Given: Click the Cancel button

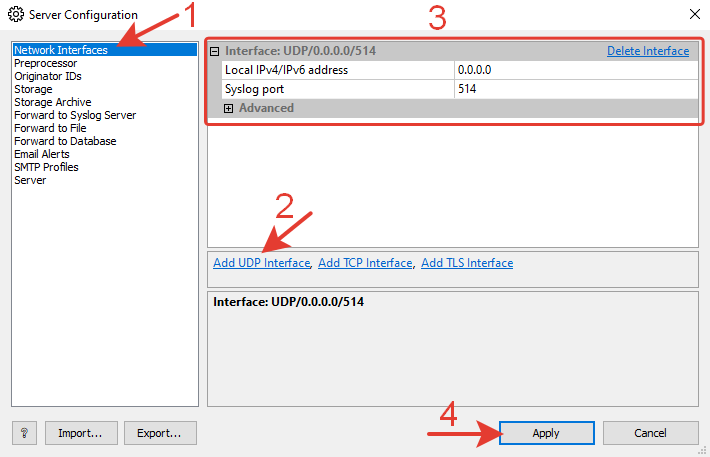Looking at the screenshot, I should click(x=650, y=433).
